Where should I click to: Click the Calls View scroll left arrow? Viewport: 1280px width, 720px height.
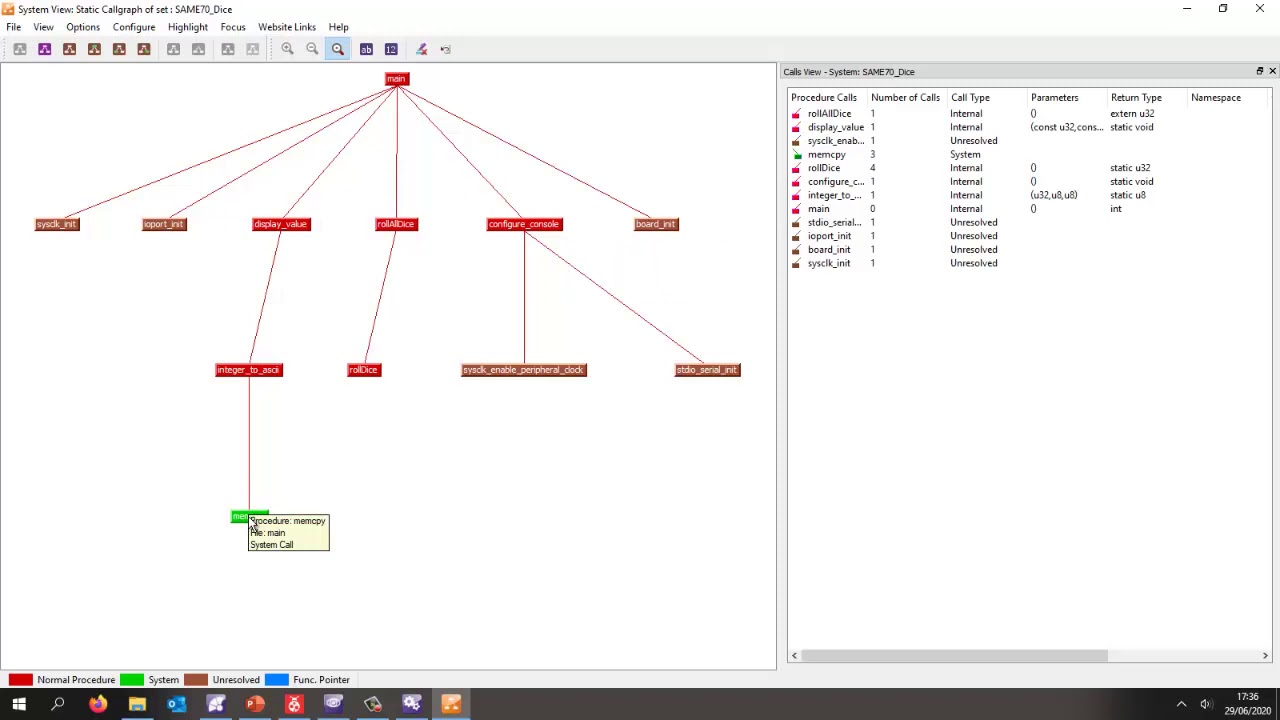pos(794,656)
